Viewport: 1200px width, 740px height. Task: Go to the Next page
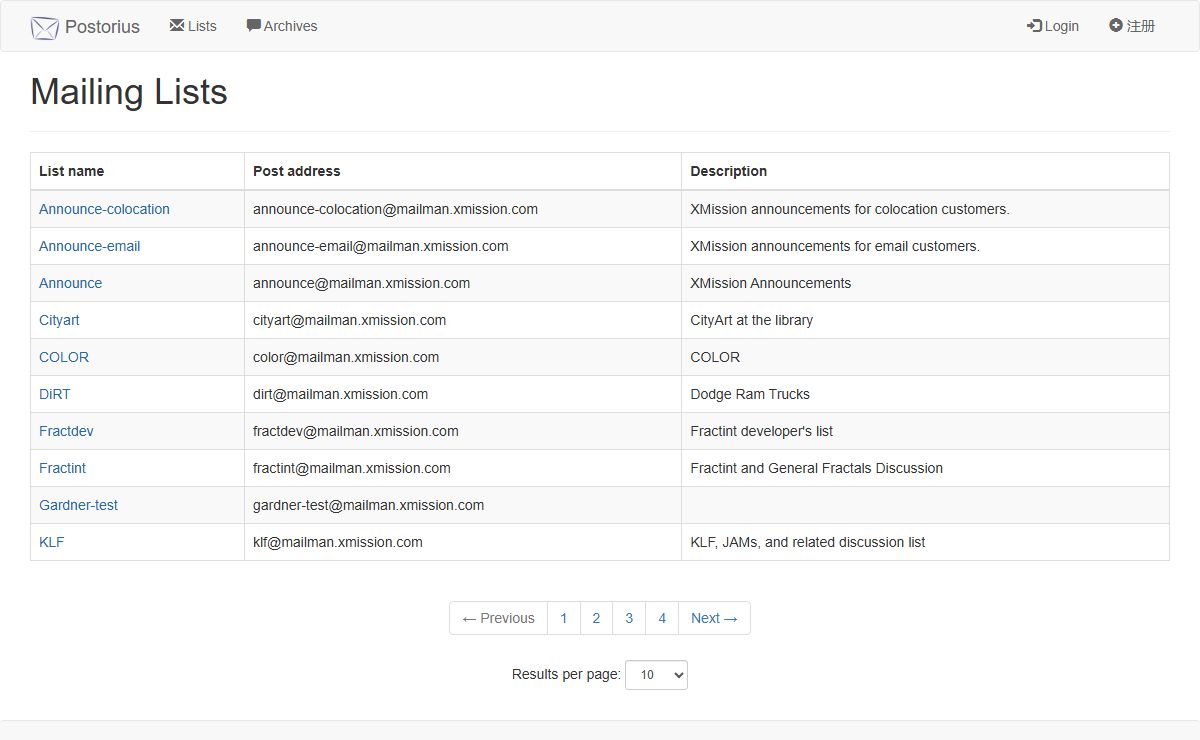[x=714, y=618]
